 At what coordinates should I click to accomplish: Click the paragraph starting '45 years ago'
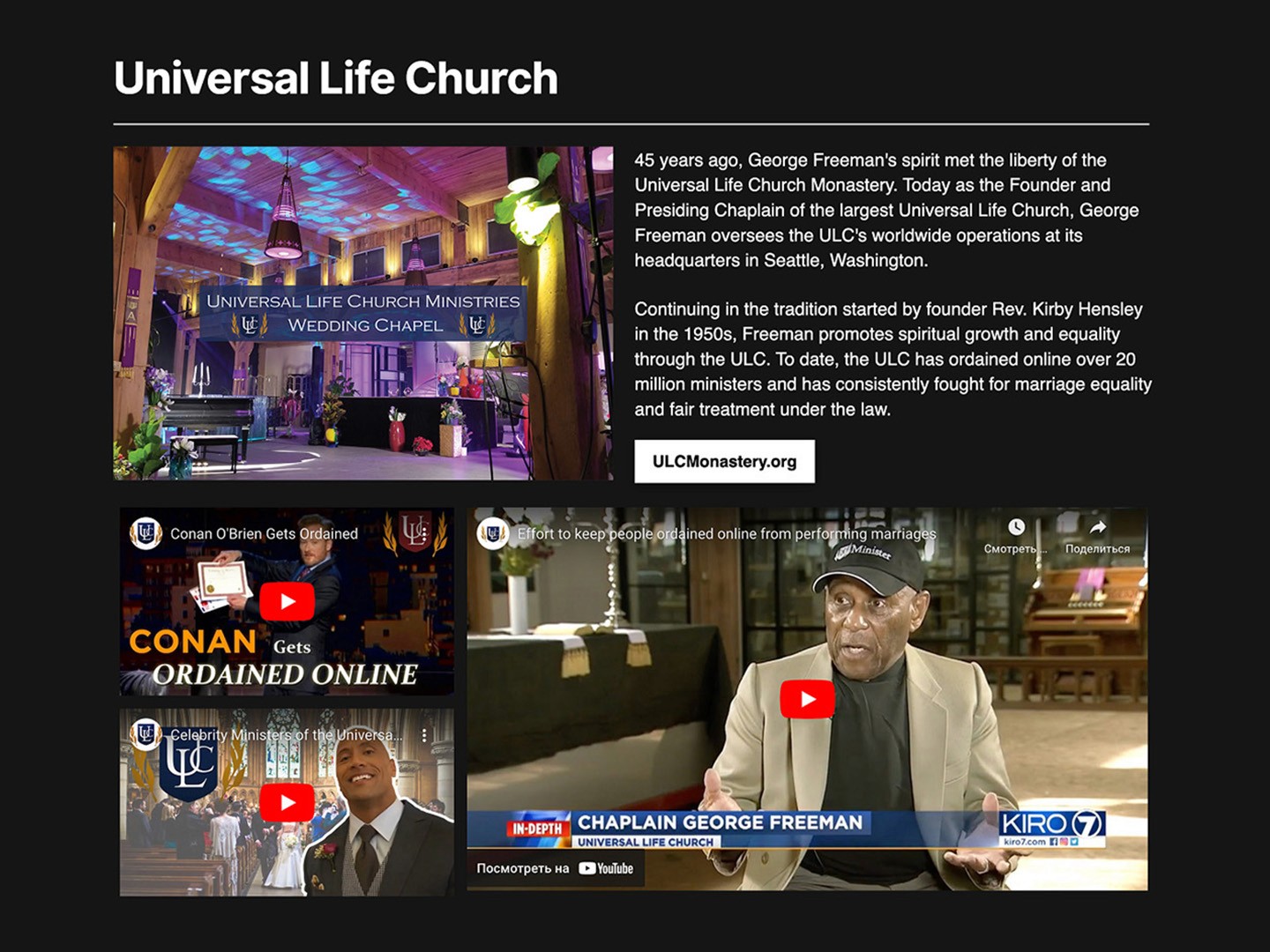[886, 210]
